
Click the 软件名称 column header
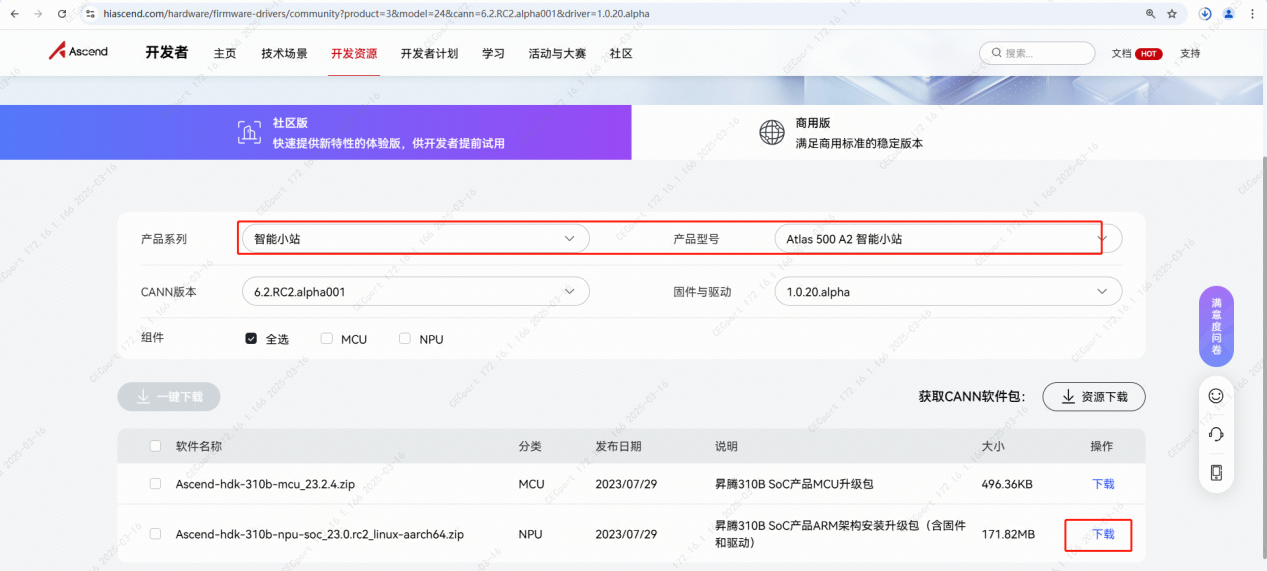tap(199, 446)
